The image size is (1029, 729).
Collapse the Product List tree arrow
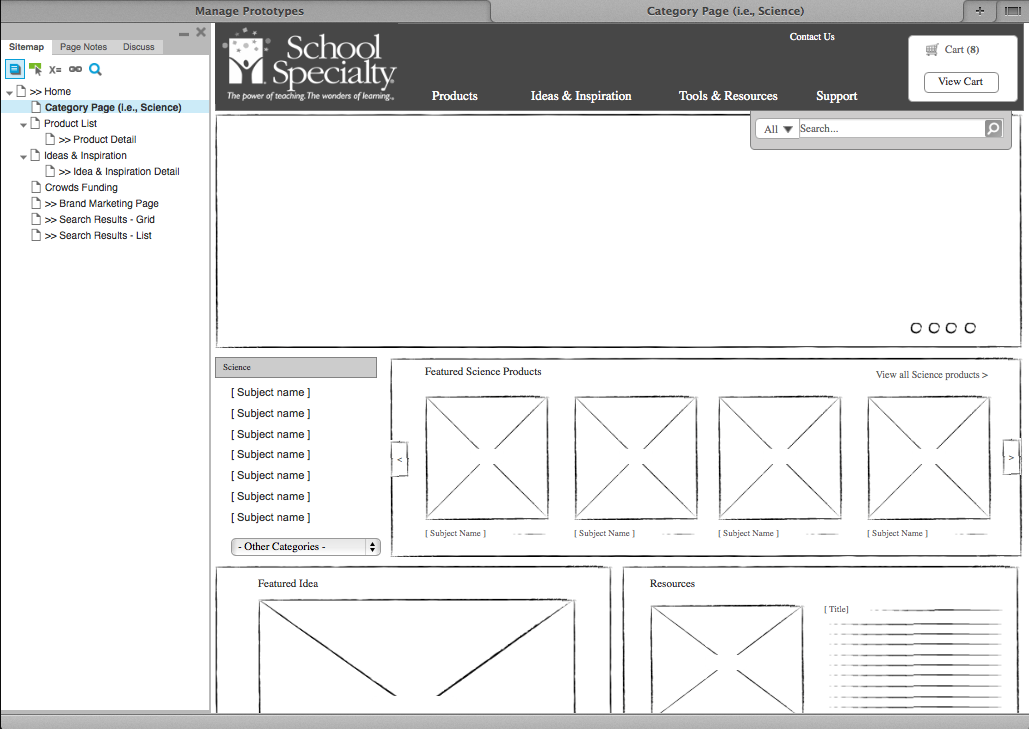24,125
